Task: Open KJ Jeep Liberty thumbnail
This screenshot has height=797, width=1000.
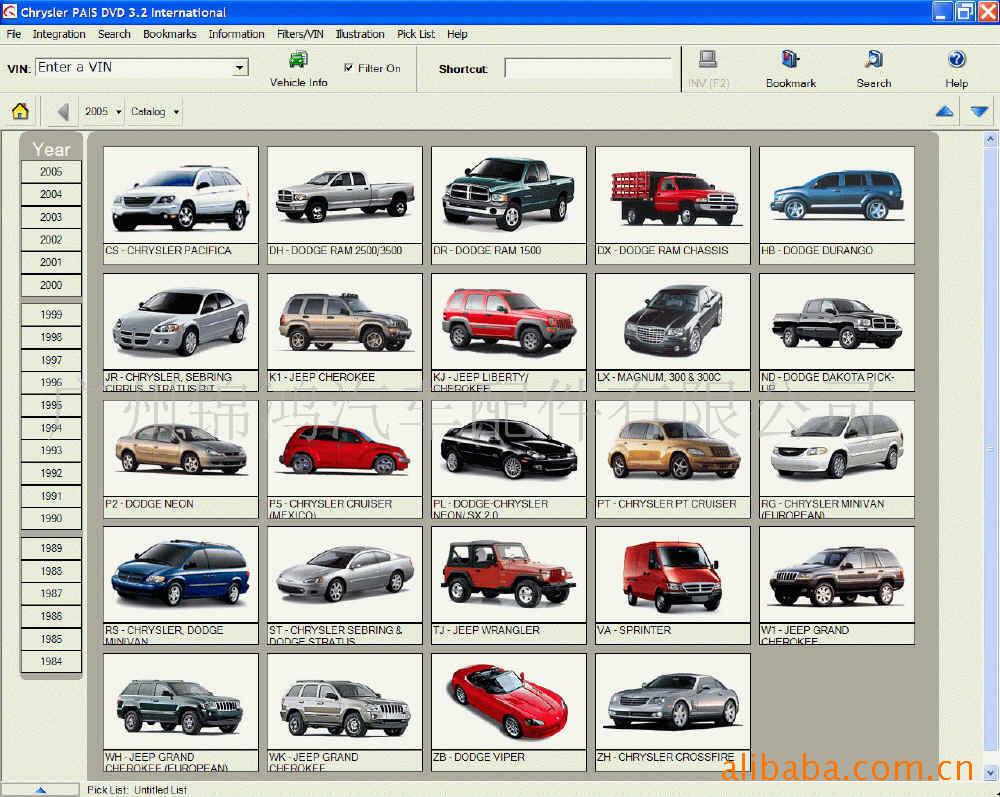Action: click(x=508, y=321)
